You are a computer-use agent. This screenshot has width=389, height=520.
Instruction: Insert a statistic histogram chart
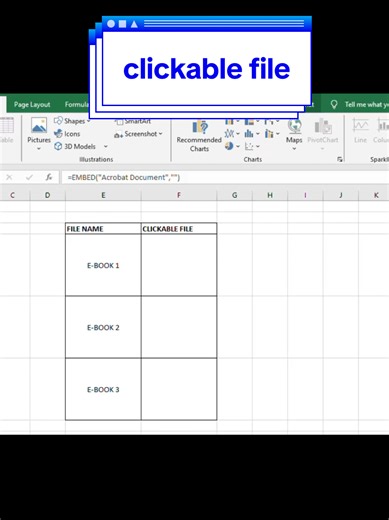(x=249, y=134)
